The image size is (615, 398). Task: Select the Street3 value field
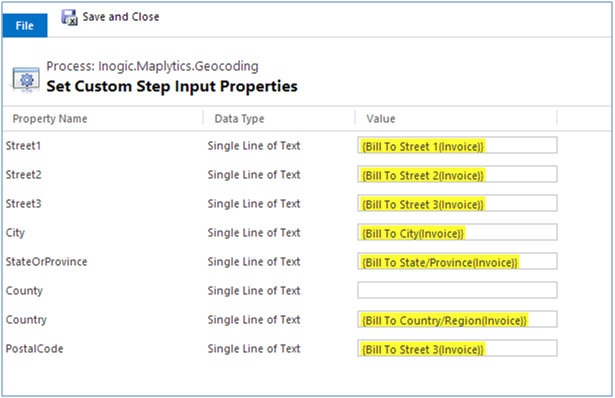point(457,204)
